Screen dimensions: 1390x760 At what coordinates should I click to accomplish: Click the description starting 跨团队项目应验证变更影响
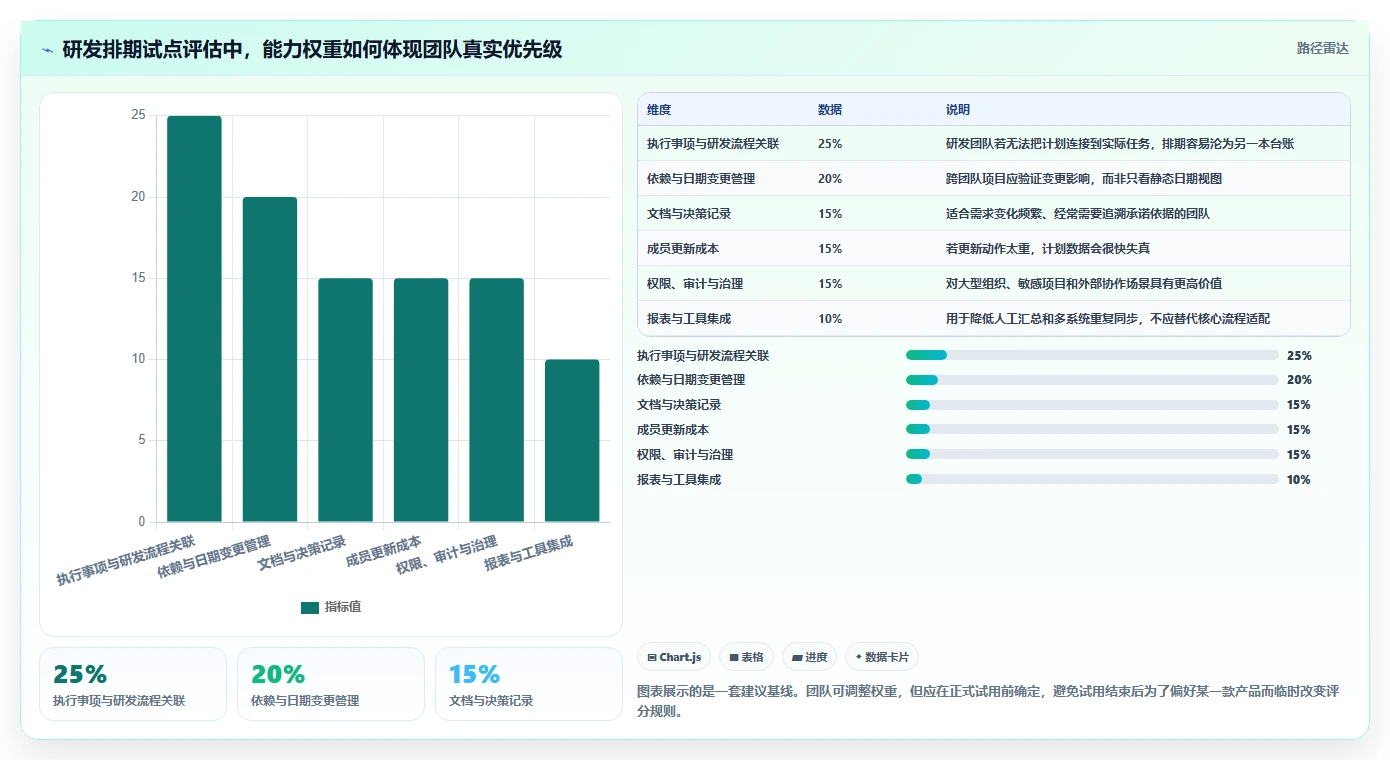click(1084, 179)
